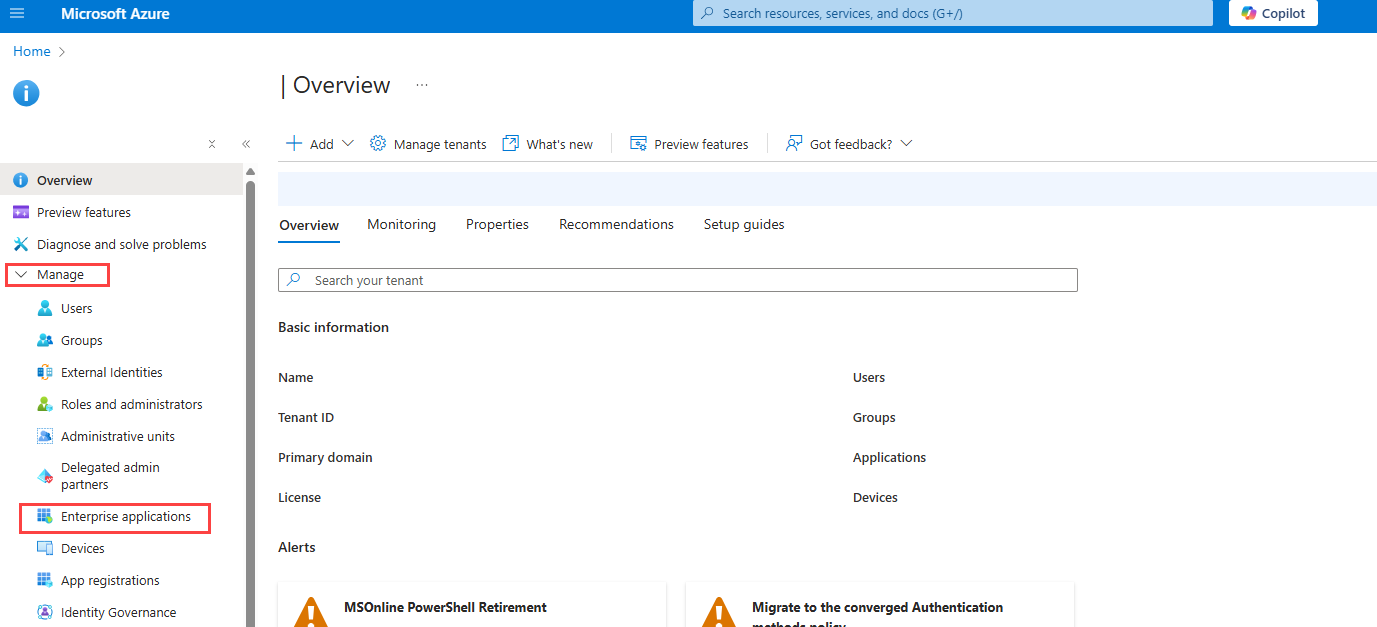1377x627 pixels.
Task: Click the magnifier icon in tenant search box
Action: pos(294,280)
